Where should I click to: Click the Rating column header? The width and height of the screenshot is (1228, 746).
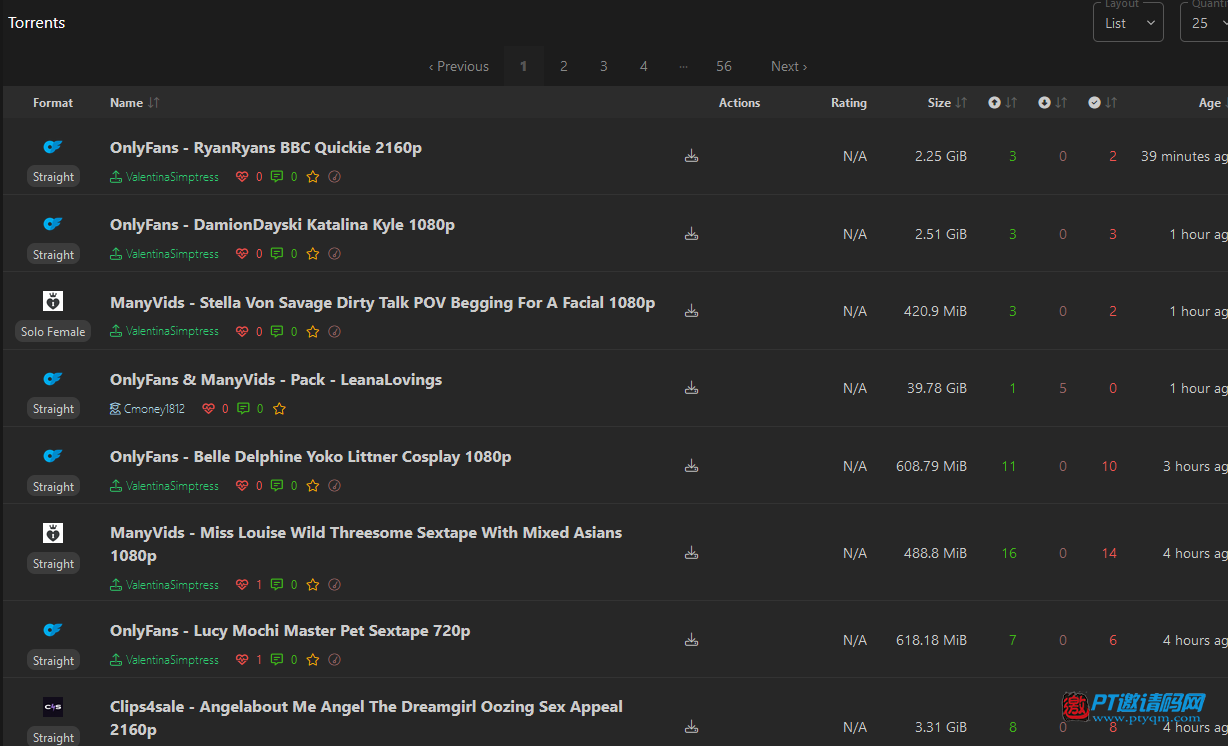coord(849,103)
